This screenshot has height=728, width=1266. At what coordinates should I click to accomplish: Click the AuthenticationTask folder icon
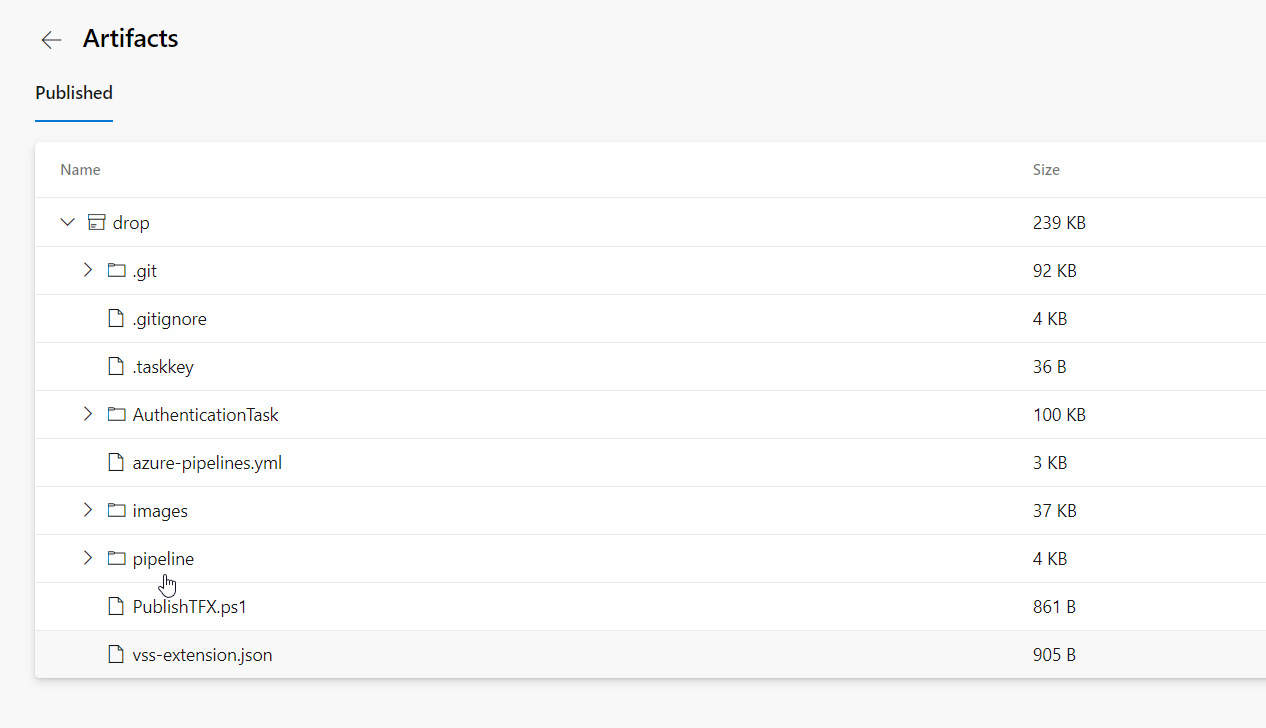click(116, 414)
